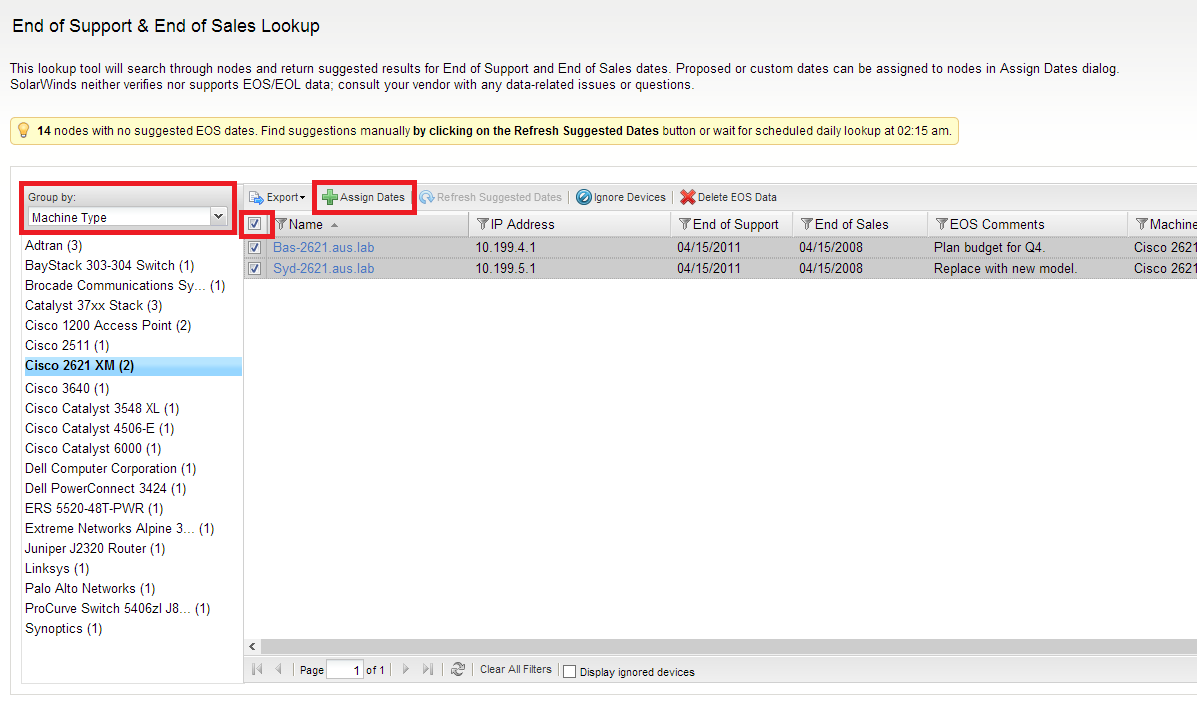Viewport: 1197px width, 724px height.
Task: Click the 10.199.5.1 IP address cell
Action: coord(505,269)
